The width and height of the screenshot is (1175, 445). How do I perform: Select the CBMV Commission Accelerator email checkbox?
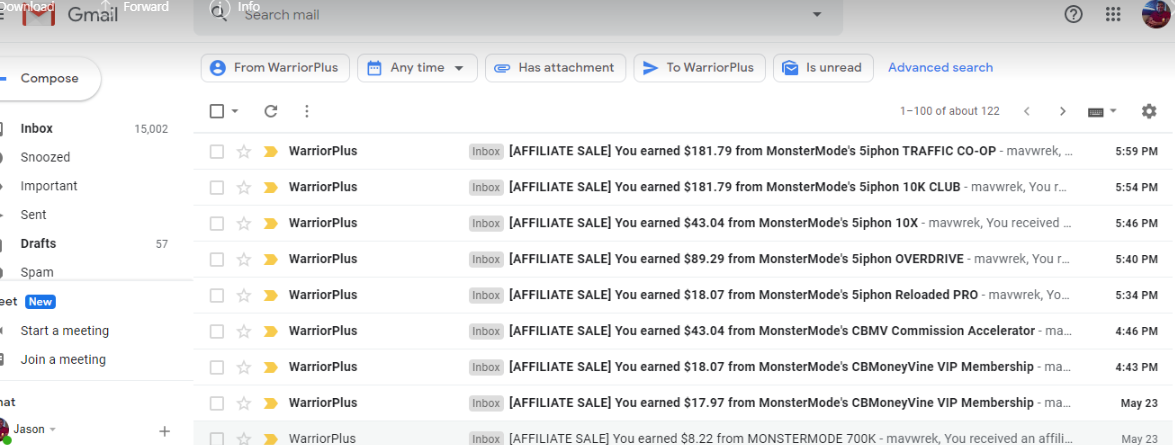pyautogui.click(x=217, y=331)
